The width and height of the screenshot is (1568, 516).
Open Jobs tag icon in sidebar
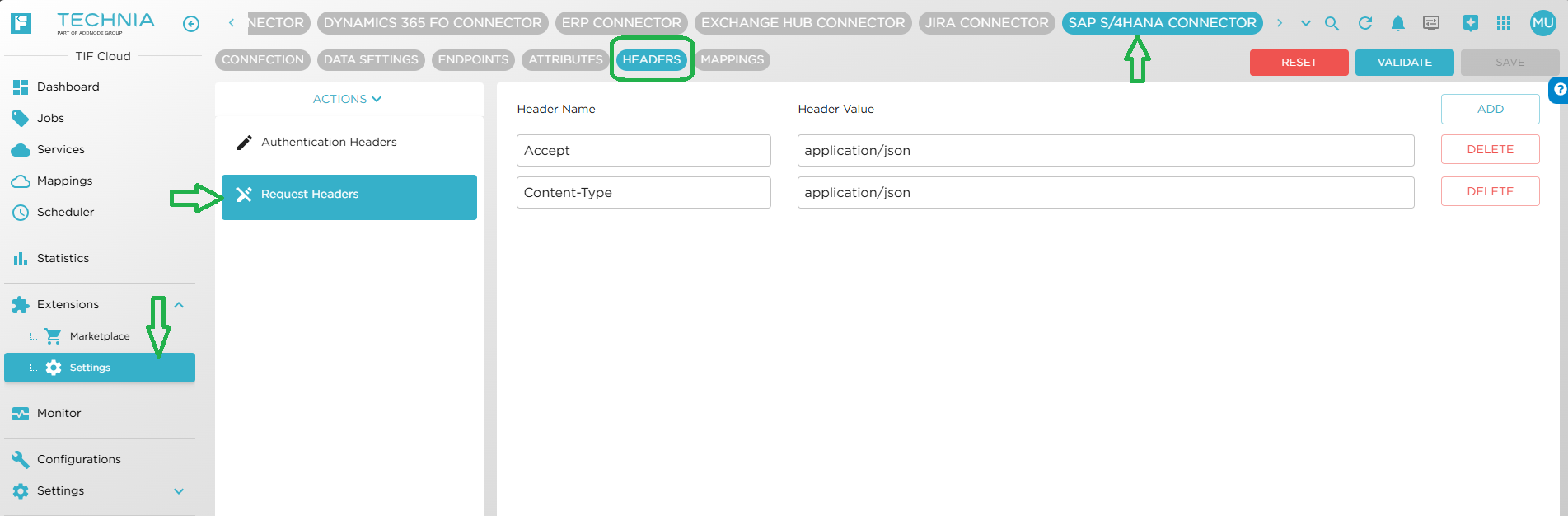coord(21,118)
